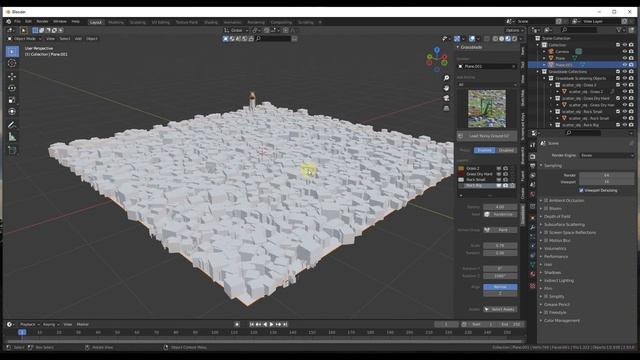Click the viewport pan hand icon
This screenshot has width=640, height=360.
(446, 88)
